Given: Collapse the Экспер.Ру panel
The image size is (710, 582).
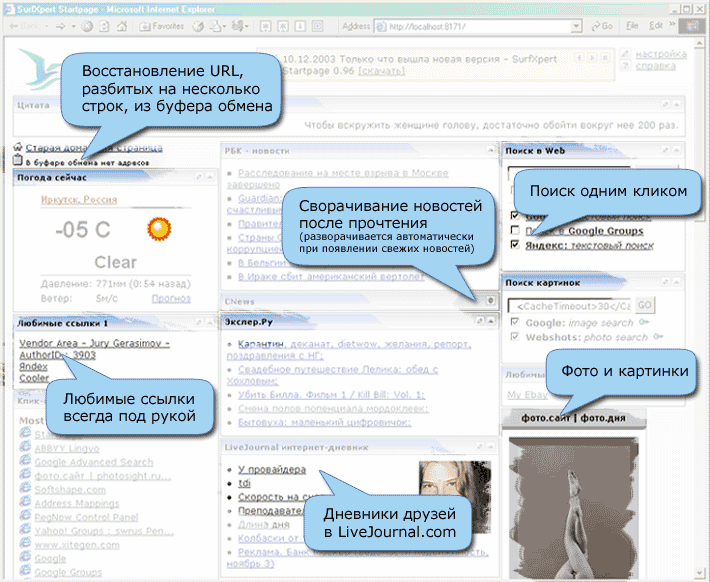Looking at the screenshot, I should [x=491, y=321].
